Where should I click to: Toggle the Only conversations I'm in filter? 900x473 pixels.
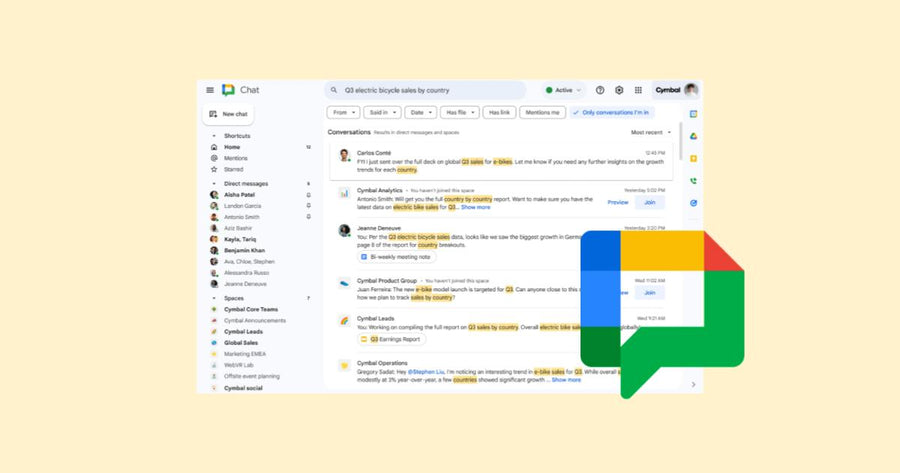[612, 113]
